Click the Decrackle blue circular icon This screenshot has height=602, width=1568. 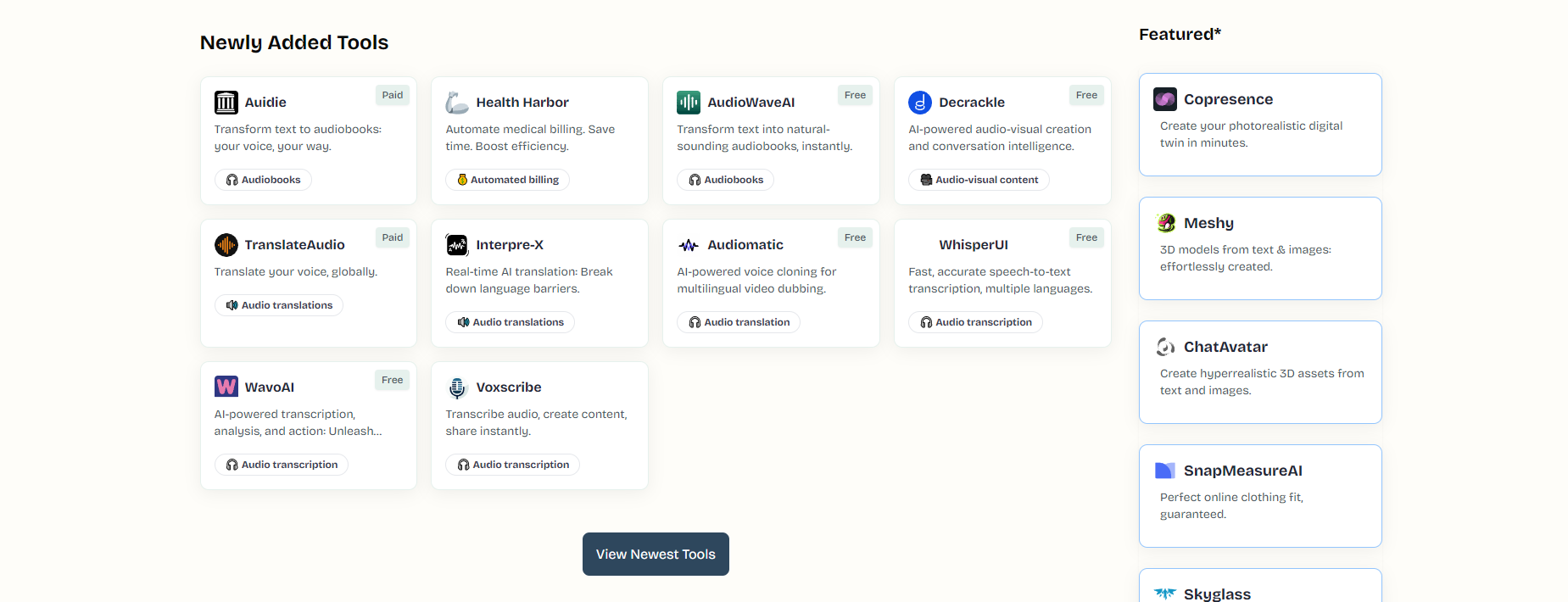[920, 103]
